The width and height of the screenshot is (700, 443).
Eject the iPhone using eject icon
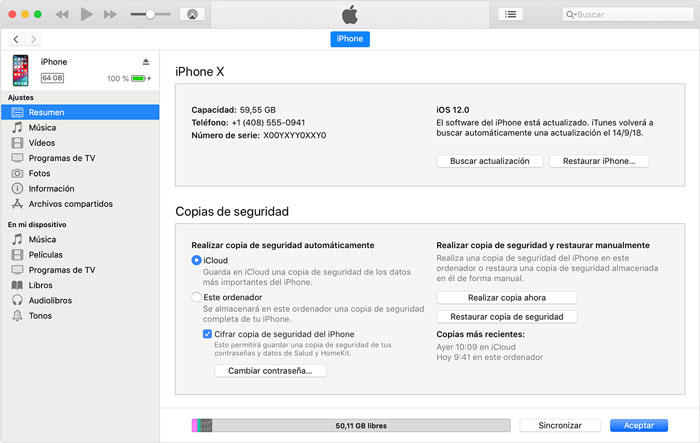coord(146,62)
